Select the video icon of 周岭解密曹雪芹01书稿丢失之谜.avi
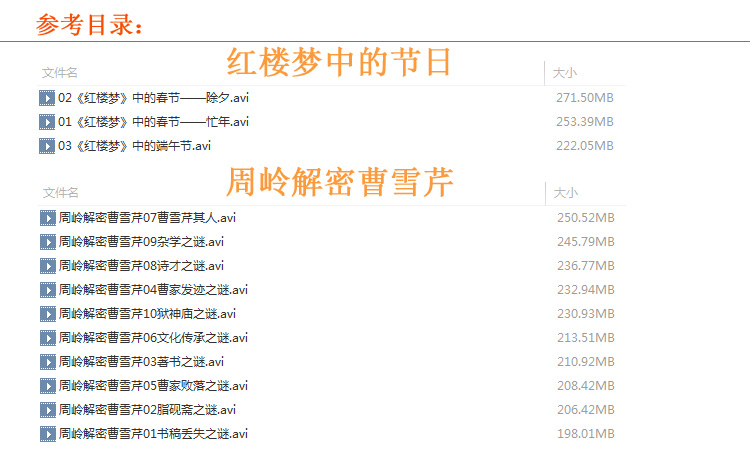Screen dimensions: 750x461 click(47, 434)
